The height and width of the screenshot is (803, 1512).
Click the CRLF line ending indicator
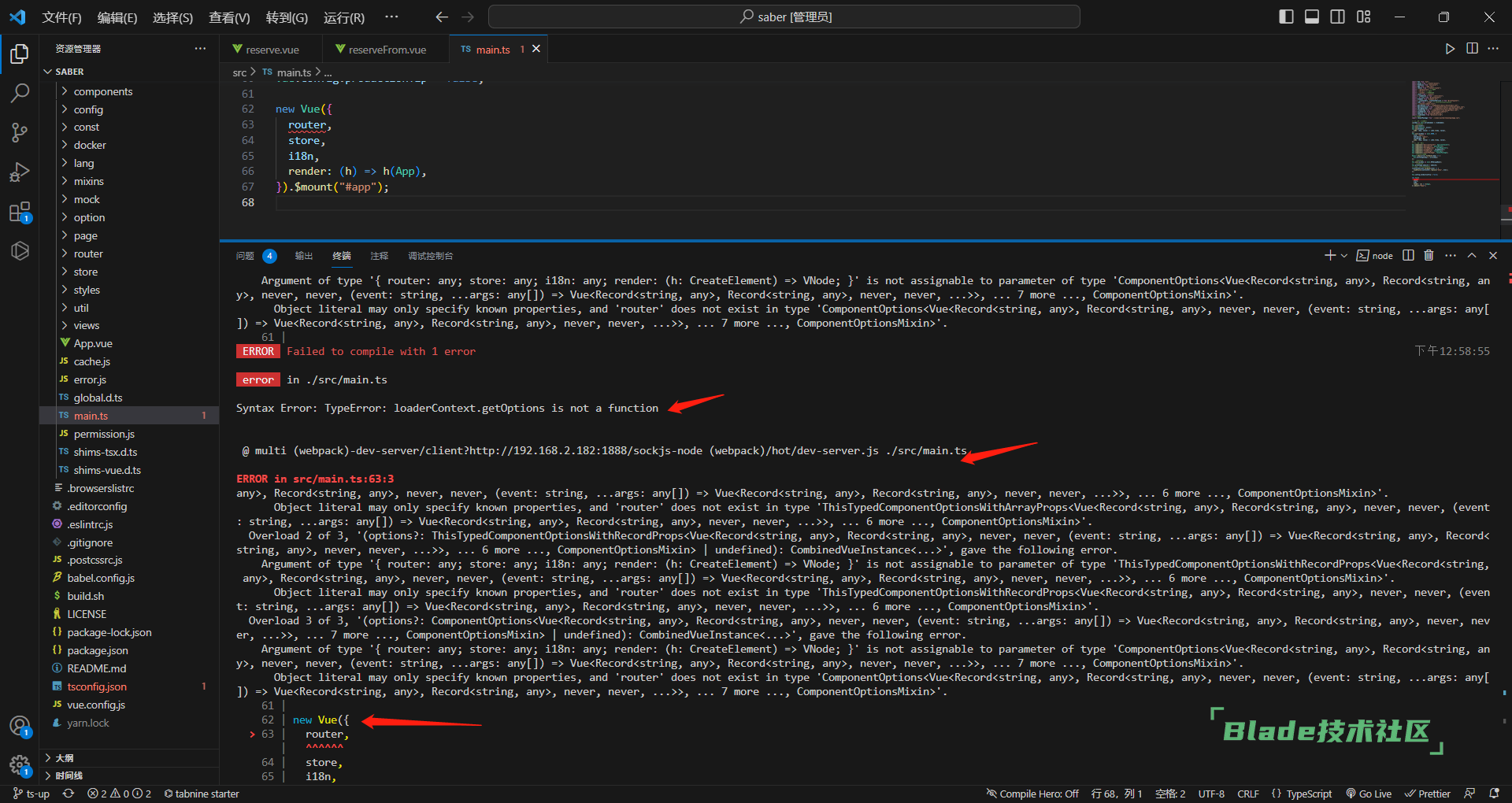1247,794
